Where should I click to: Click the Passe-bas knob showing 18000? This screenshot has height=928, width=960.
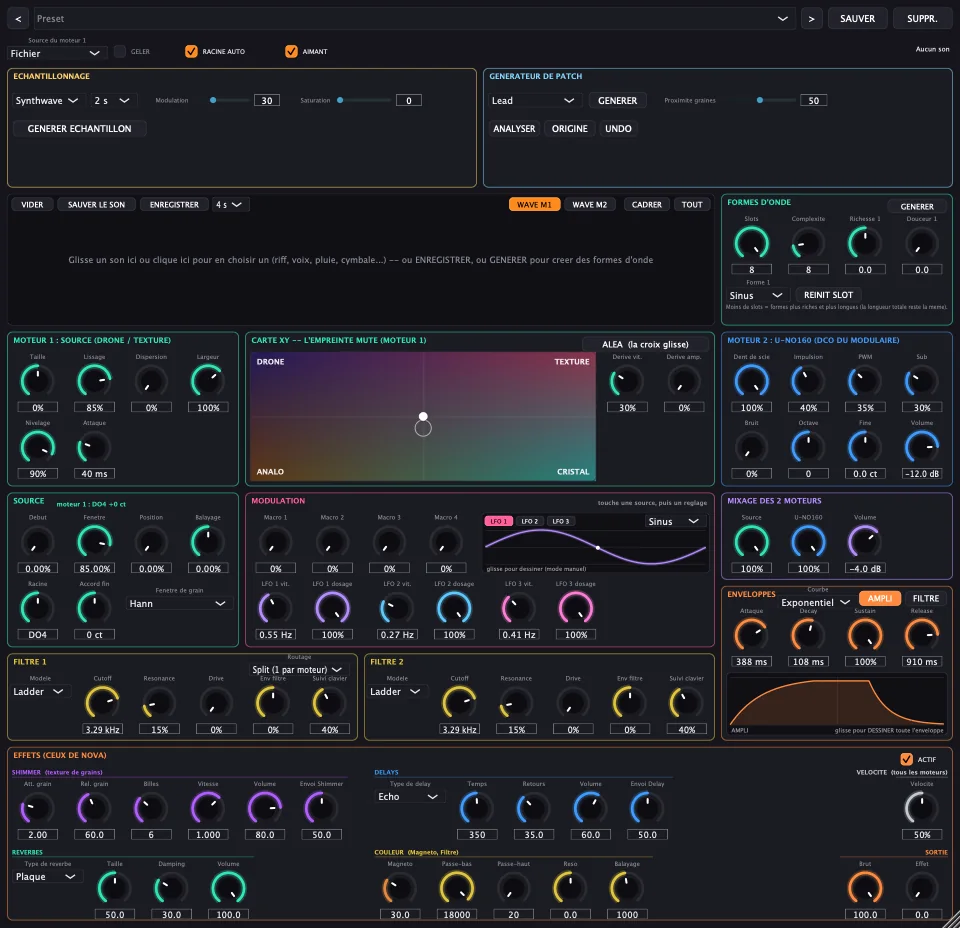[x=457, y=888]
